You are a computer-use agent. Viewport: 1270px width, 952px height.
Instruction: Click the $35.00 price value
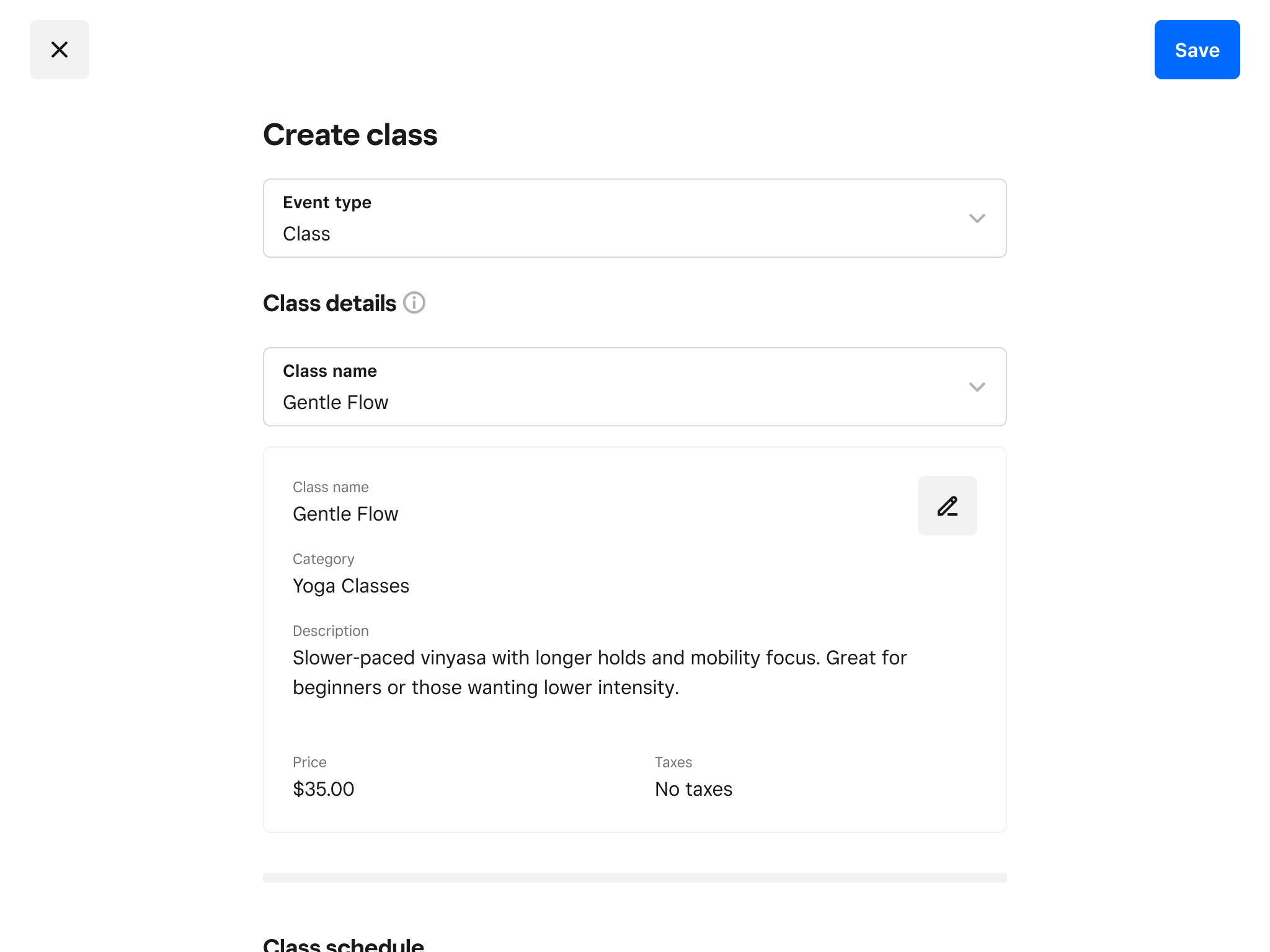pyautogui.click(x=324, y=789)
